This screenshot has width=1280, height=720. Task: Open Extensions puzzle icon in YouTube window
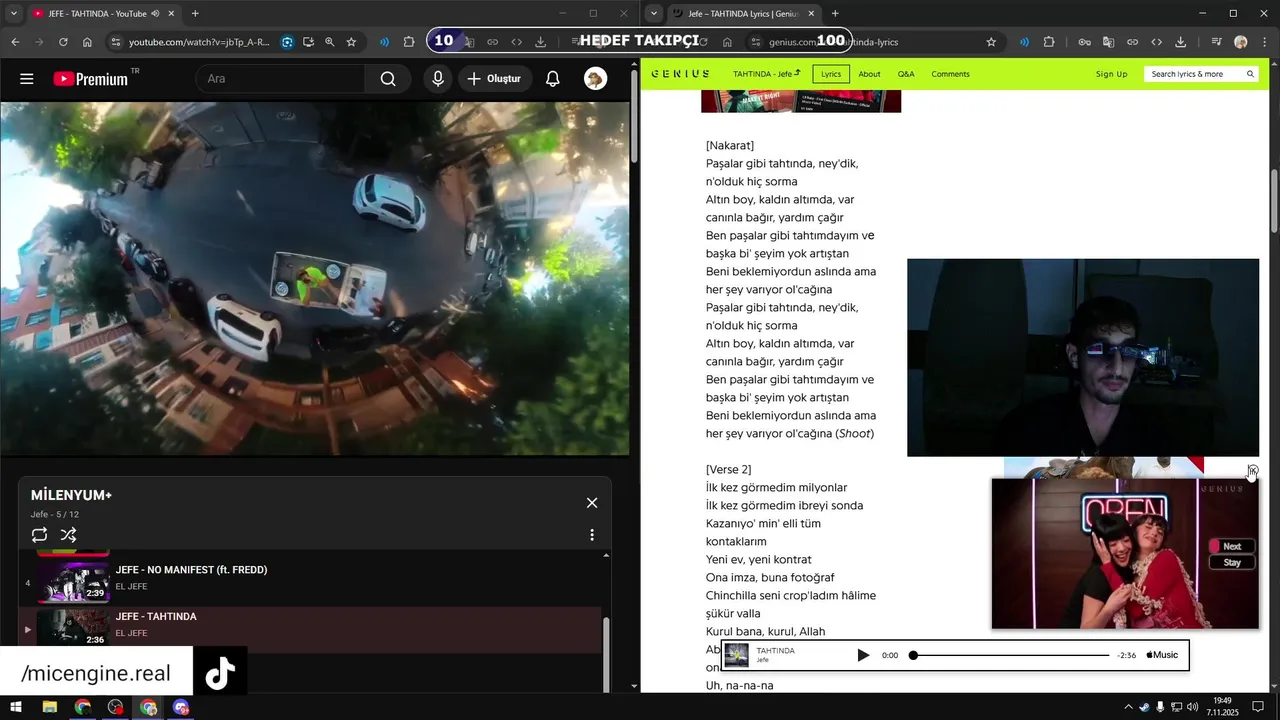409,42
